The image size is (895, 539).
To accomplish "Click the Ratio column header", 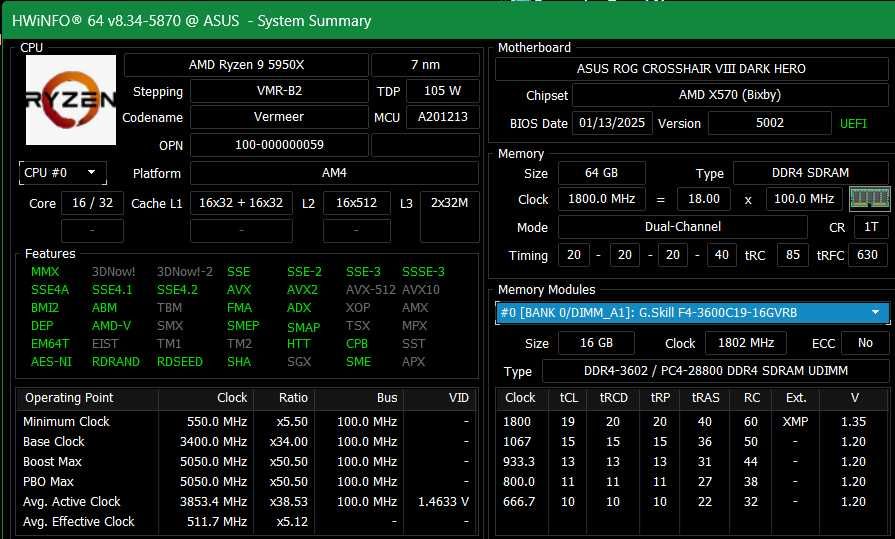I will point(284,399).
